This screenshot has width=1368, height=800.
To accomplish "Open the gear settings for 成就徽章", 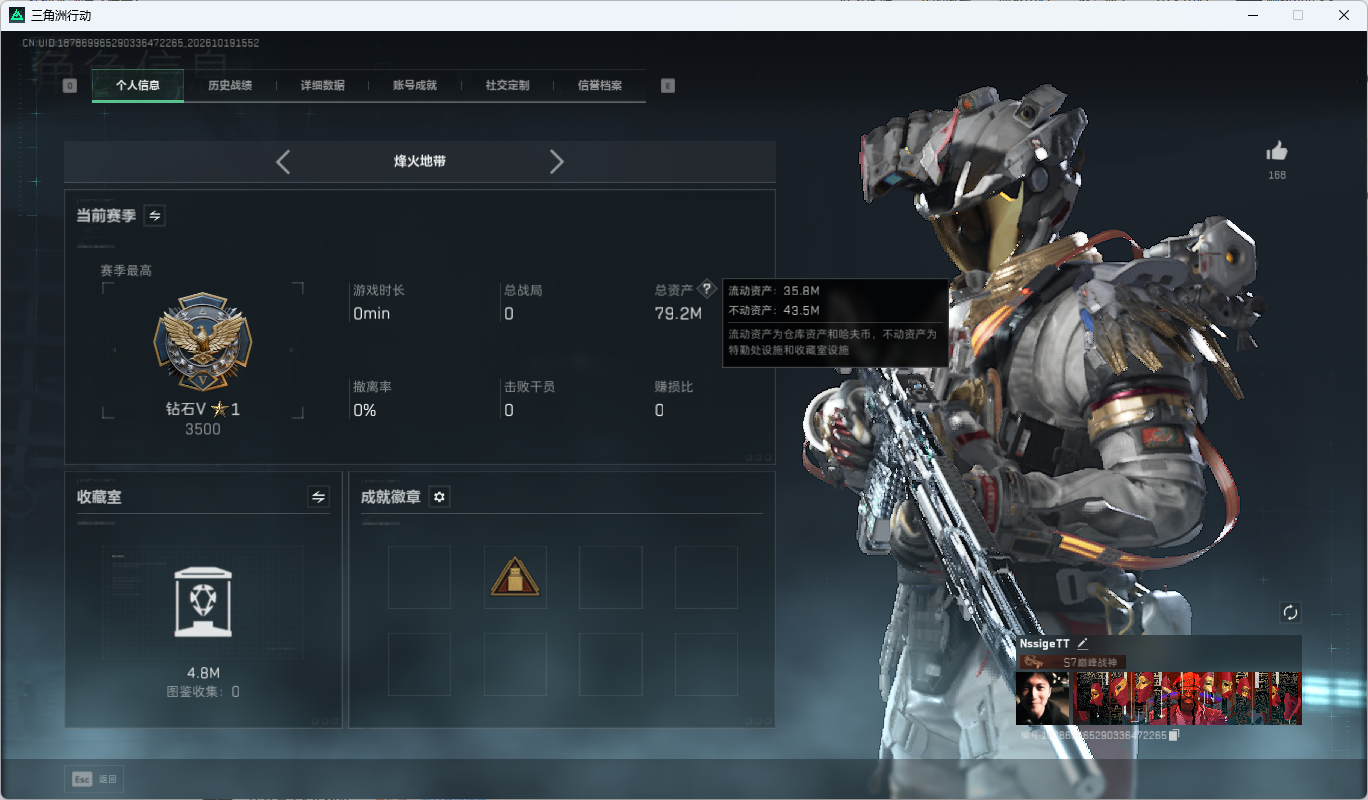I will pyautogui.click(x=439, y=497).
